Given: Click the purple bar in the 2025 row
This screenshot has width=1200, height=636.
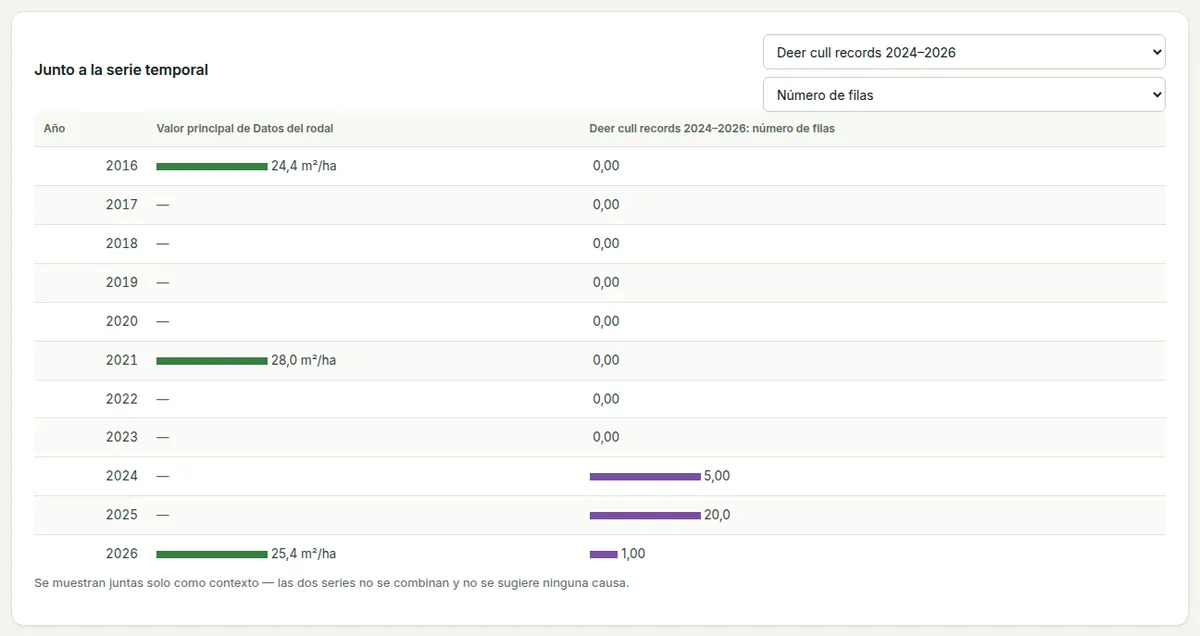Looking at the screenshot, I should click(645, 516).
